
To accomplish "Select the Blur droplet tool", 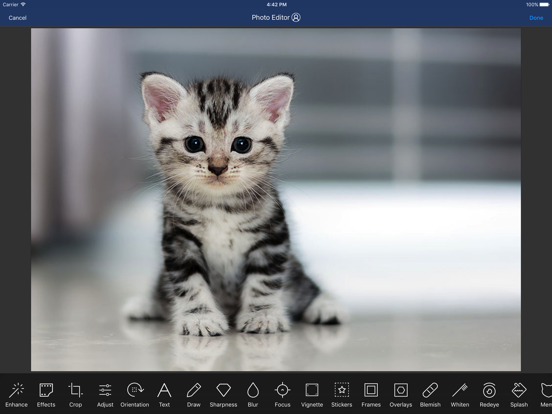I will pyautogui.click(x=253, y=395).
